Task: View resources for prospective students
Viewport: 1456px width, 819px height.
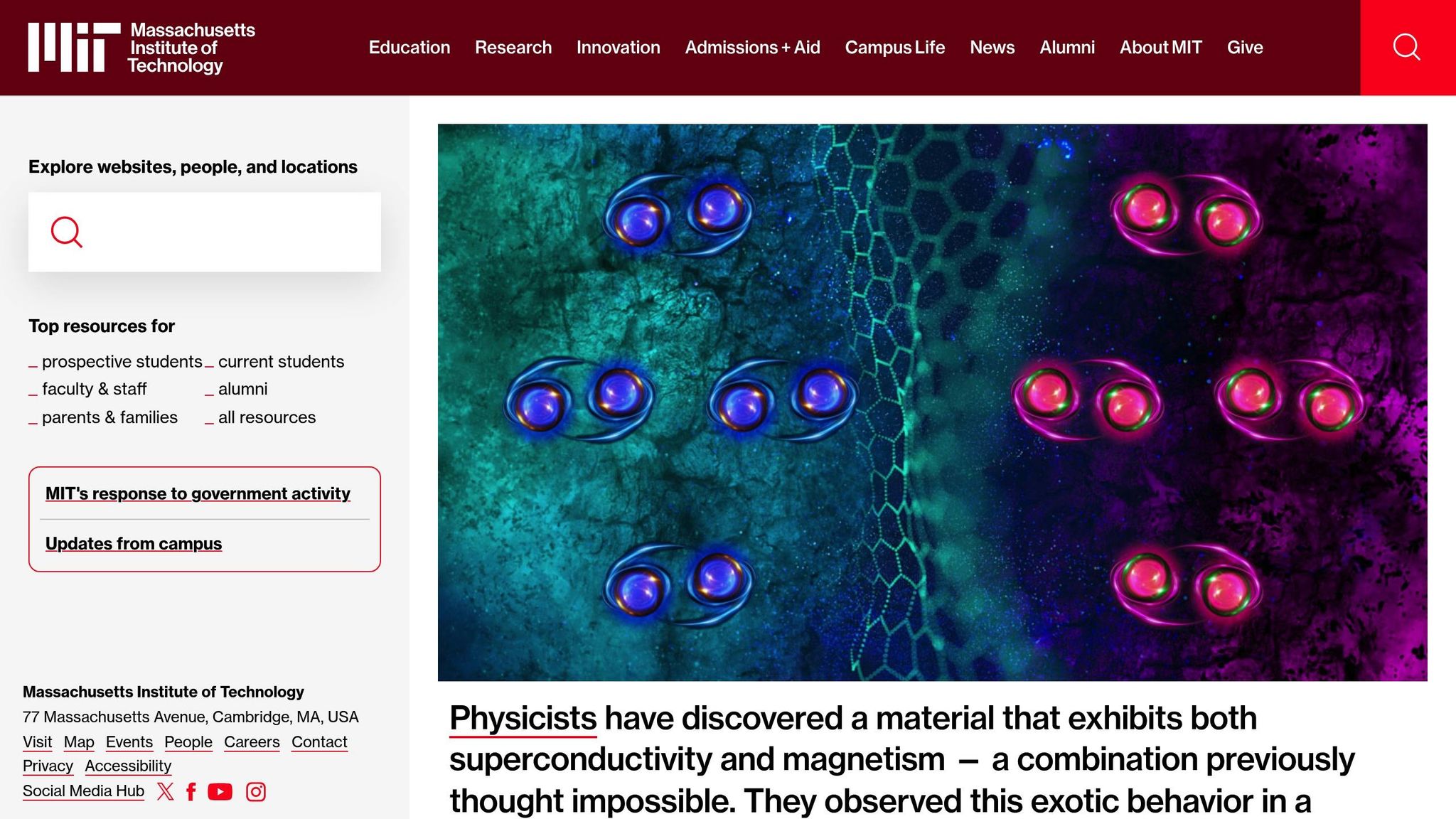Action: [122, 361]
